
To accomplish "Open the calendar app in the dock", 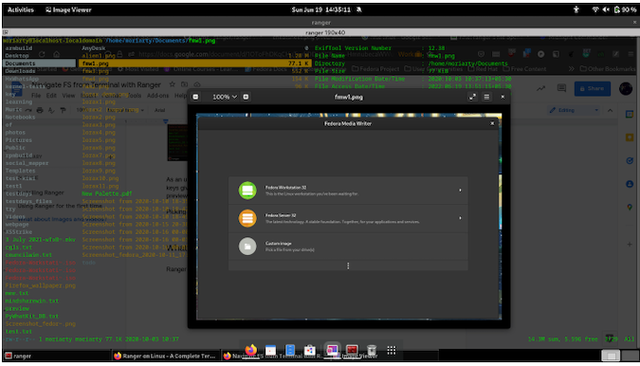I will coord(271,350).
